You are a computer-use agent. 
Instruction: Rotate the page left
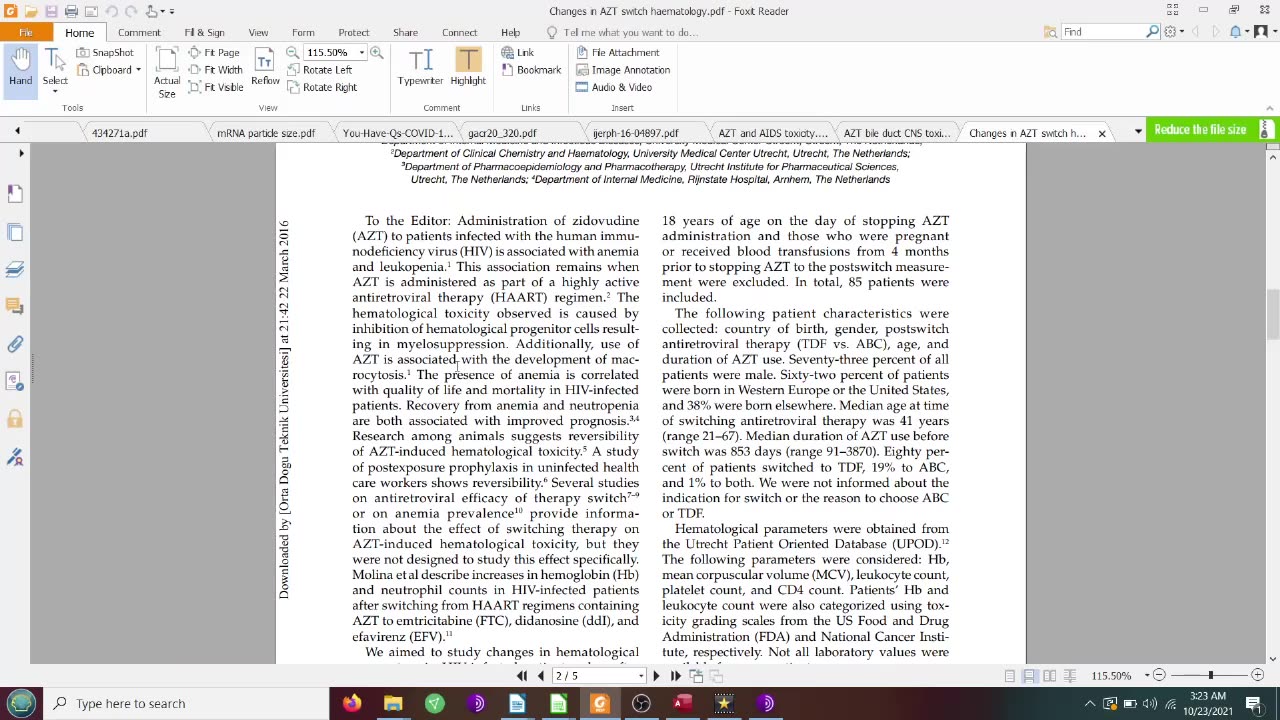(319, 70)
